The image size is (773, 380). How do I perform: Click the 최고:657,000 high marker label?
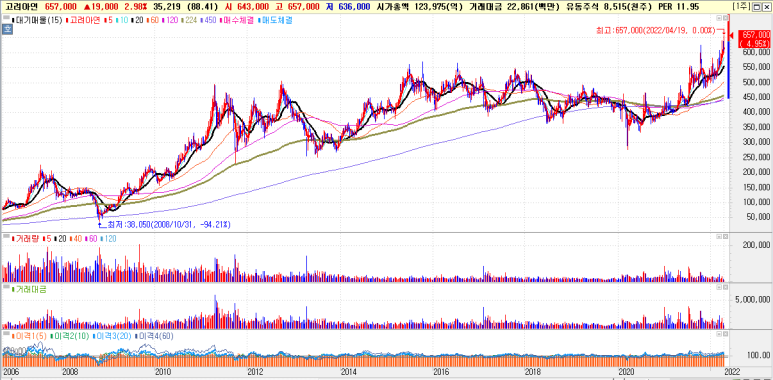656,31
